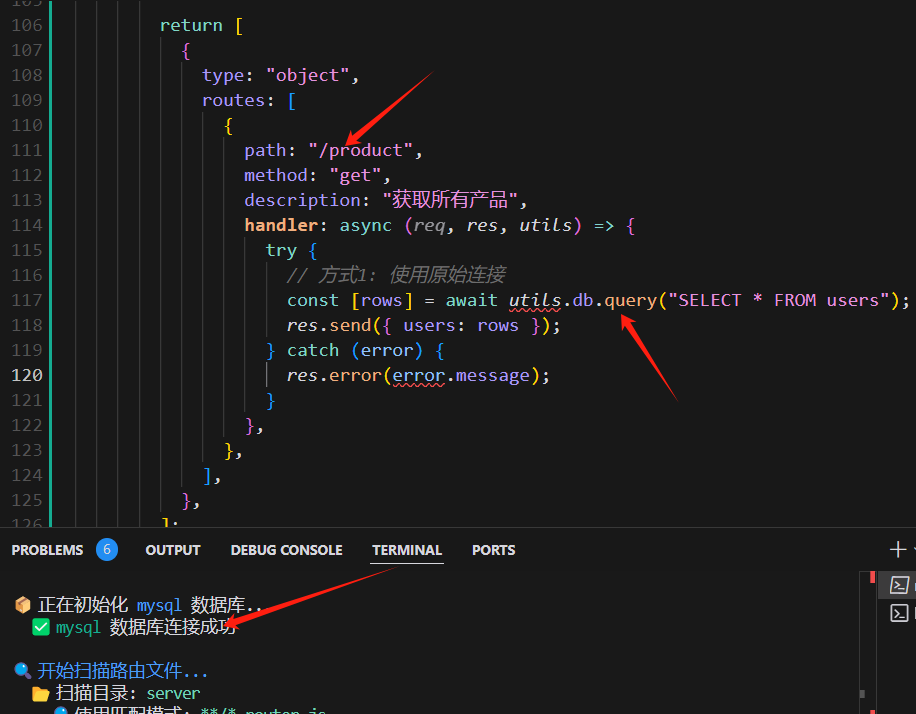
Task: Click 'server' in the 扫描目录 terminal line
Action: (x=173, y=694)
